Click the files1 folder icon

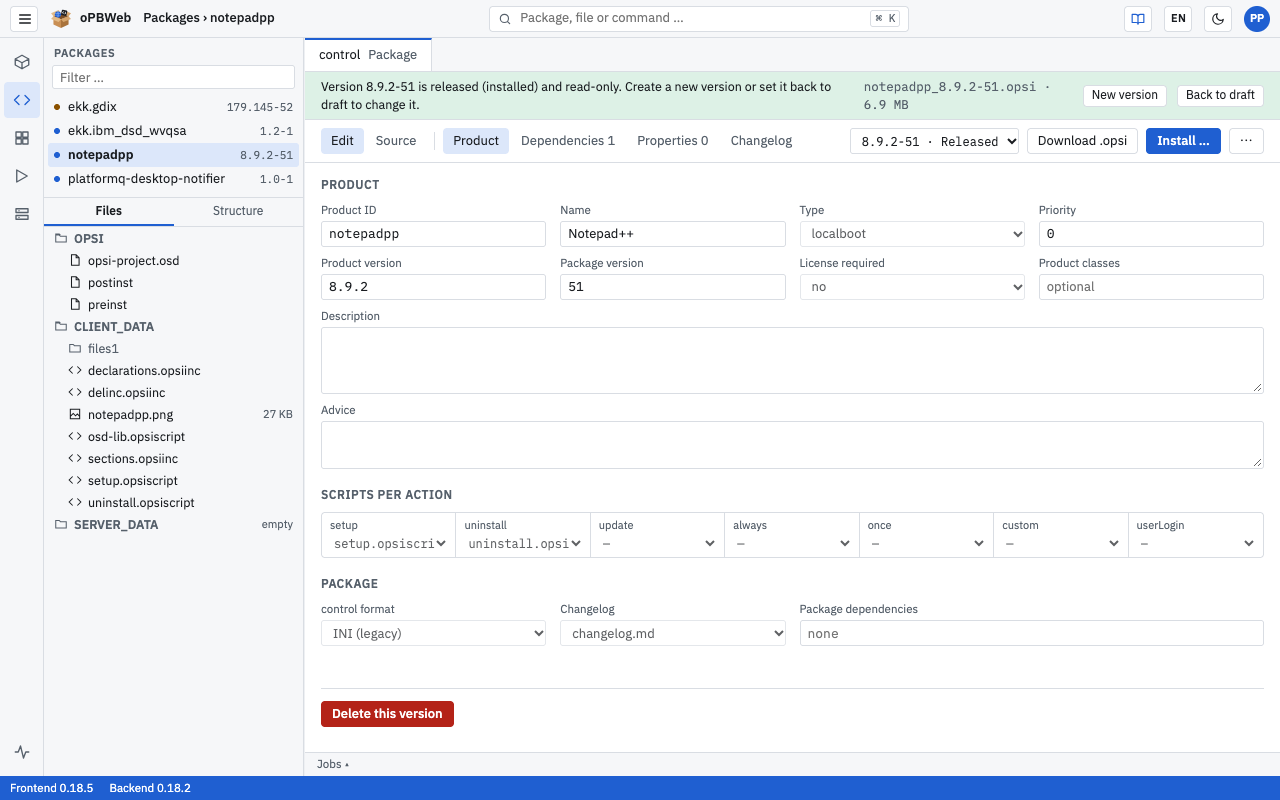tap(75, 349)
